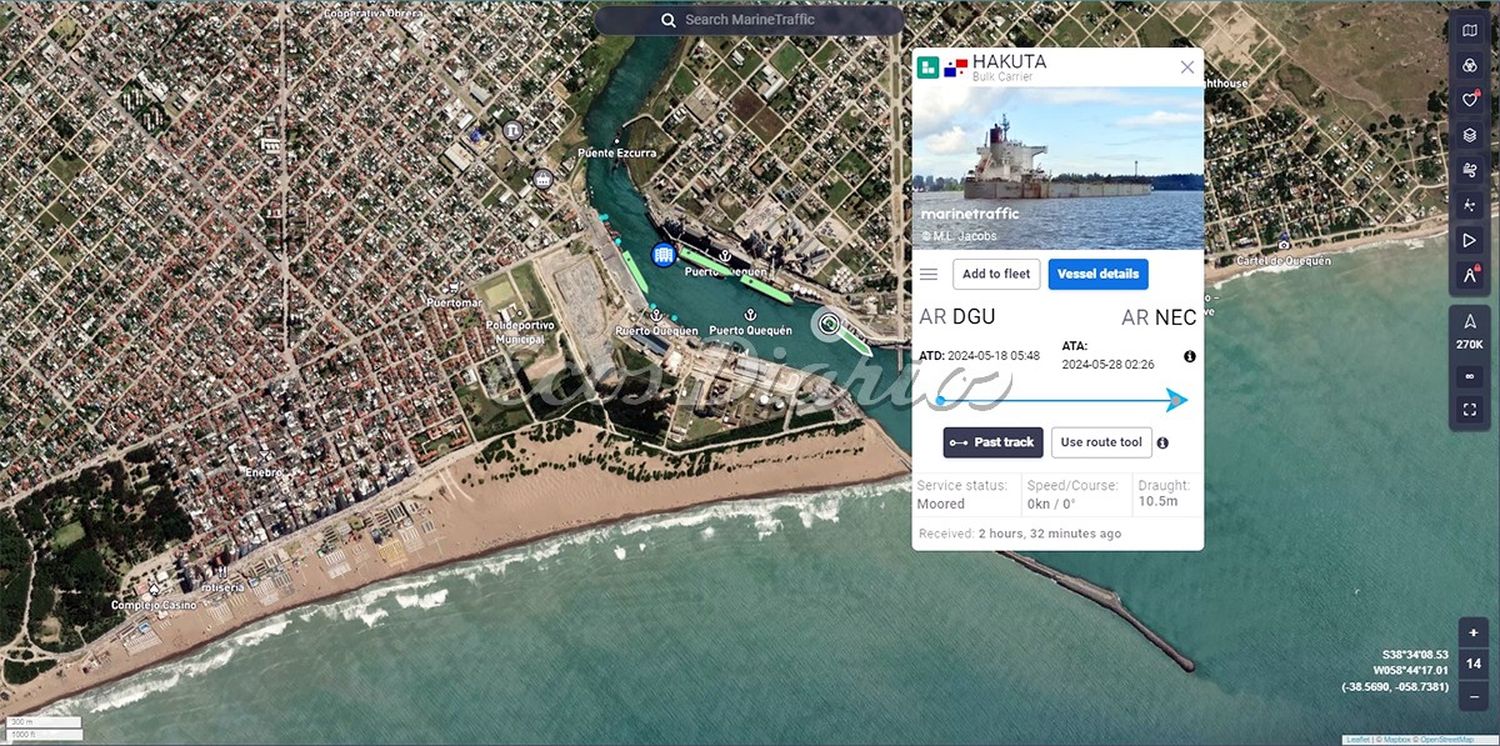The width and height of the screenshot is (1500, 746).
Task: Open the vessel filters three-circles icon
Action: click(1469, 65)
